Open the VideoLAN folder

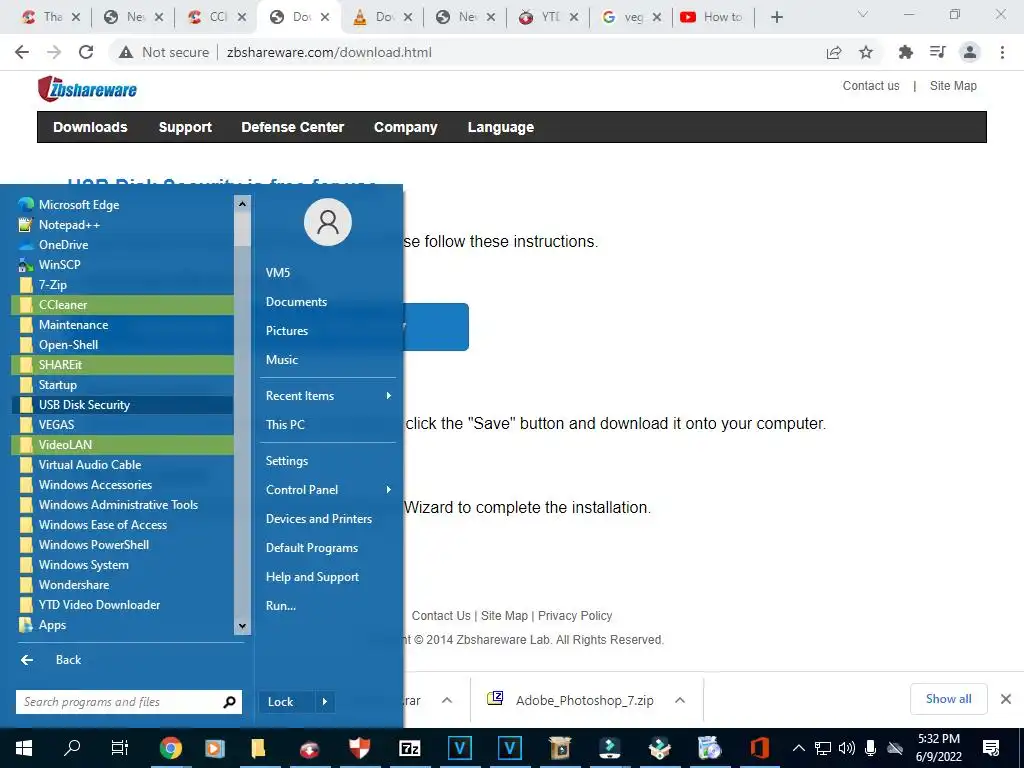122,445
